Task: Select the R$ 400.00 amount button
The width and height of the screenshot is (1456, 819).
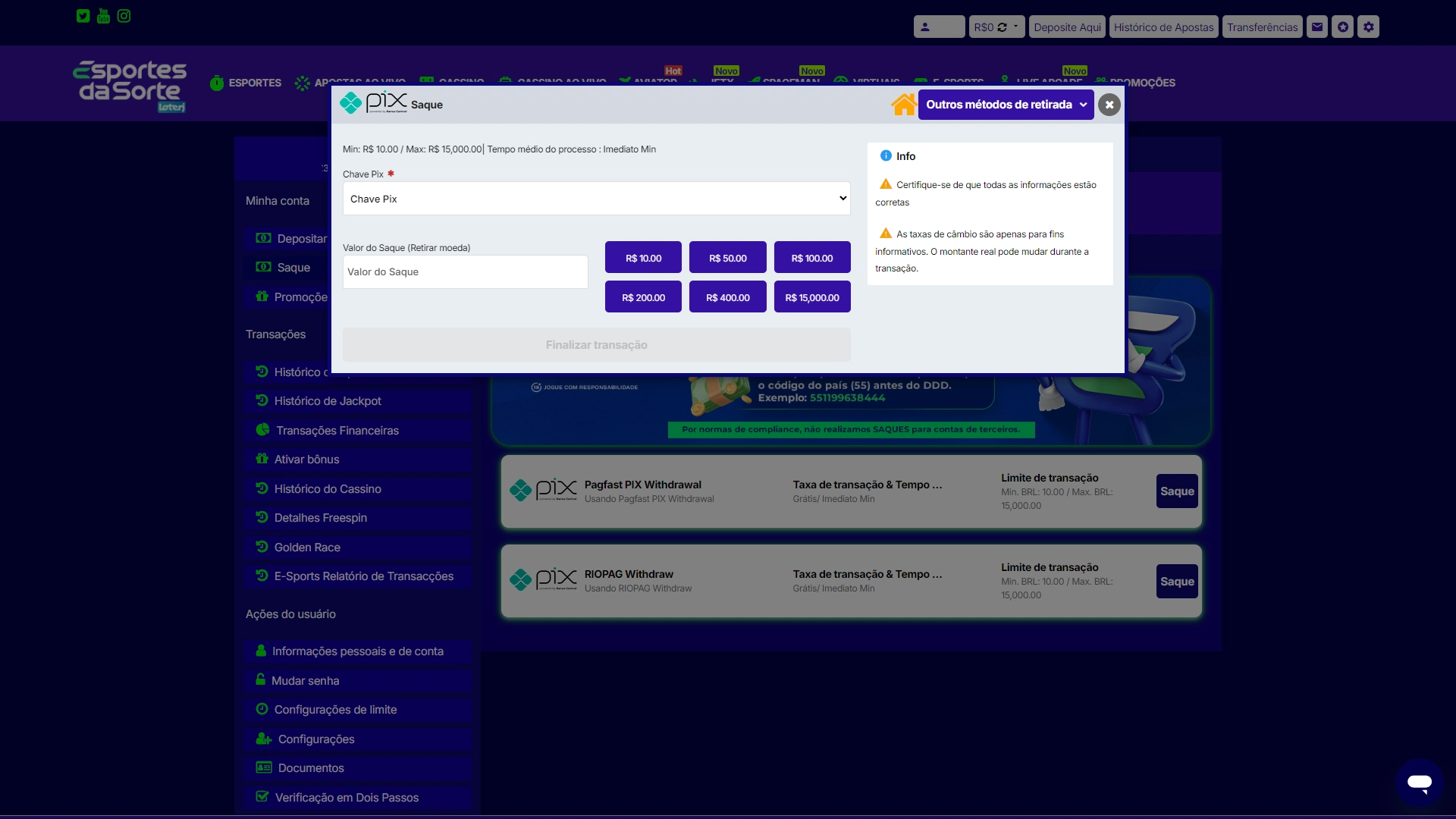Action: pos(727,297)
